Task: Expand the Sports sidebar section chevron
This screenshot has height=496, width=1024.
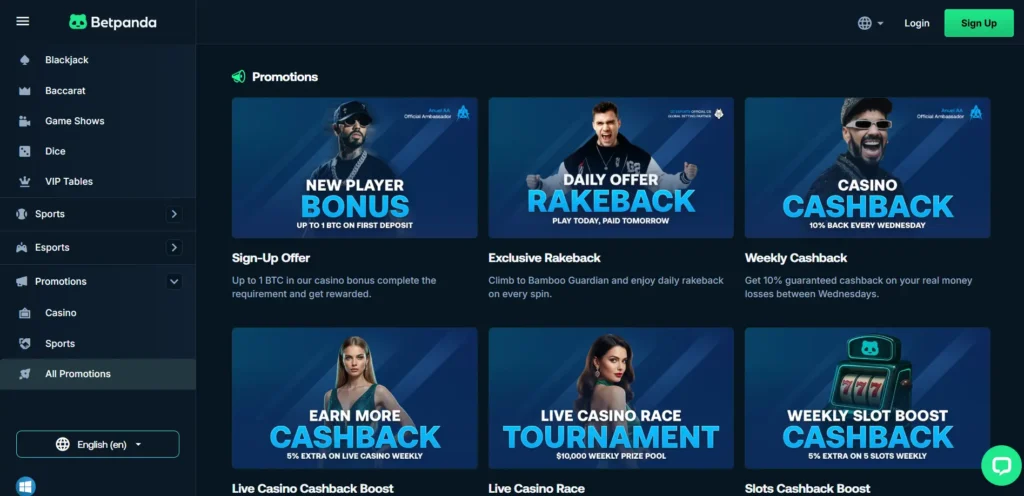Action: click(x=174, y=214)
